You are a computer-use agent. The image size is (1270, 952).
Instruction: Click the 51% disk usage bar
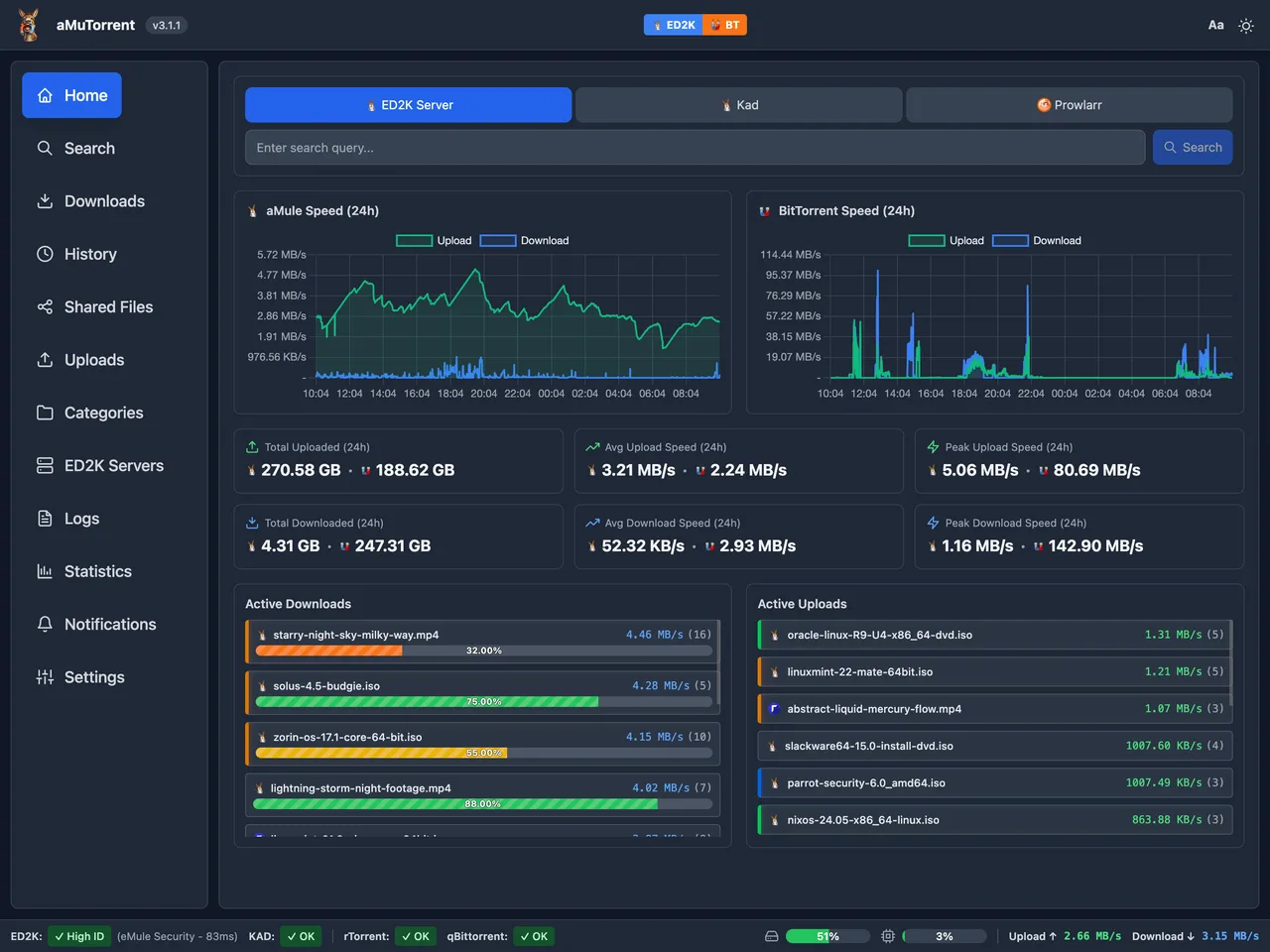(827, 936)
